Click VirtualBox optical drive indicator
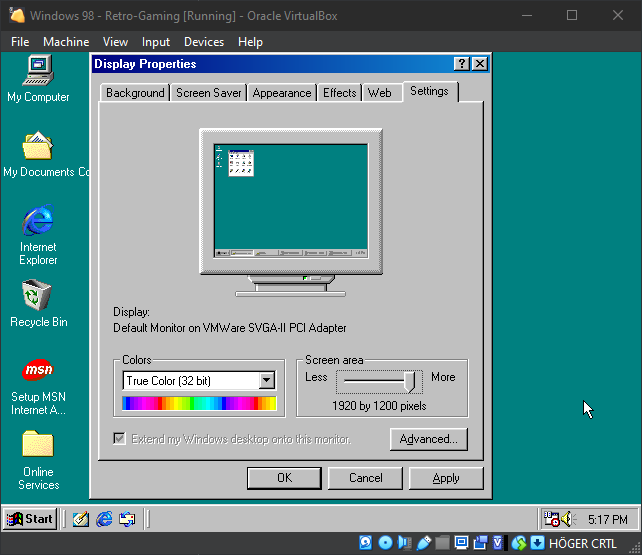Screen dimensions: 642x555 (385, 543)
